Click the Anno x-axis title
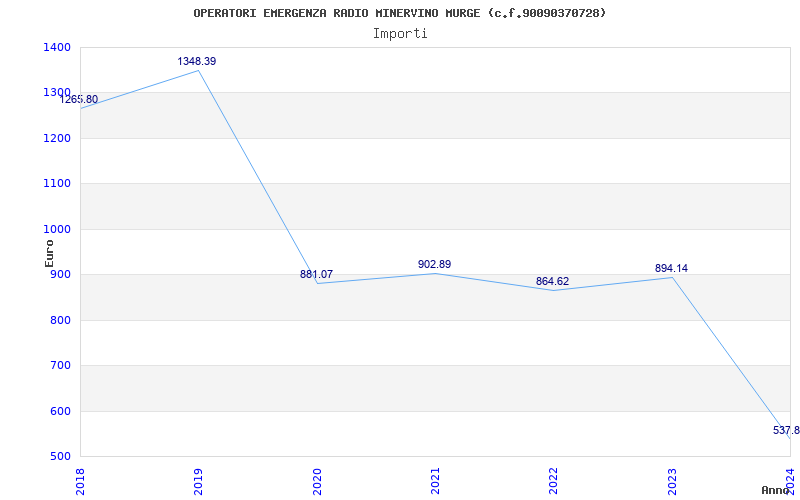The width and height of the screenshot is (800, 500). tap(776, 490)
